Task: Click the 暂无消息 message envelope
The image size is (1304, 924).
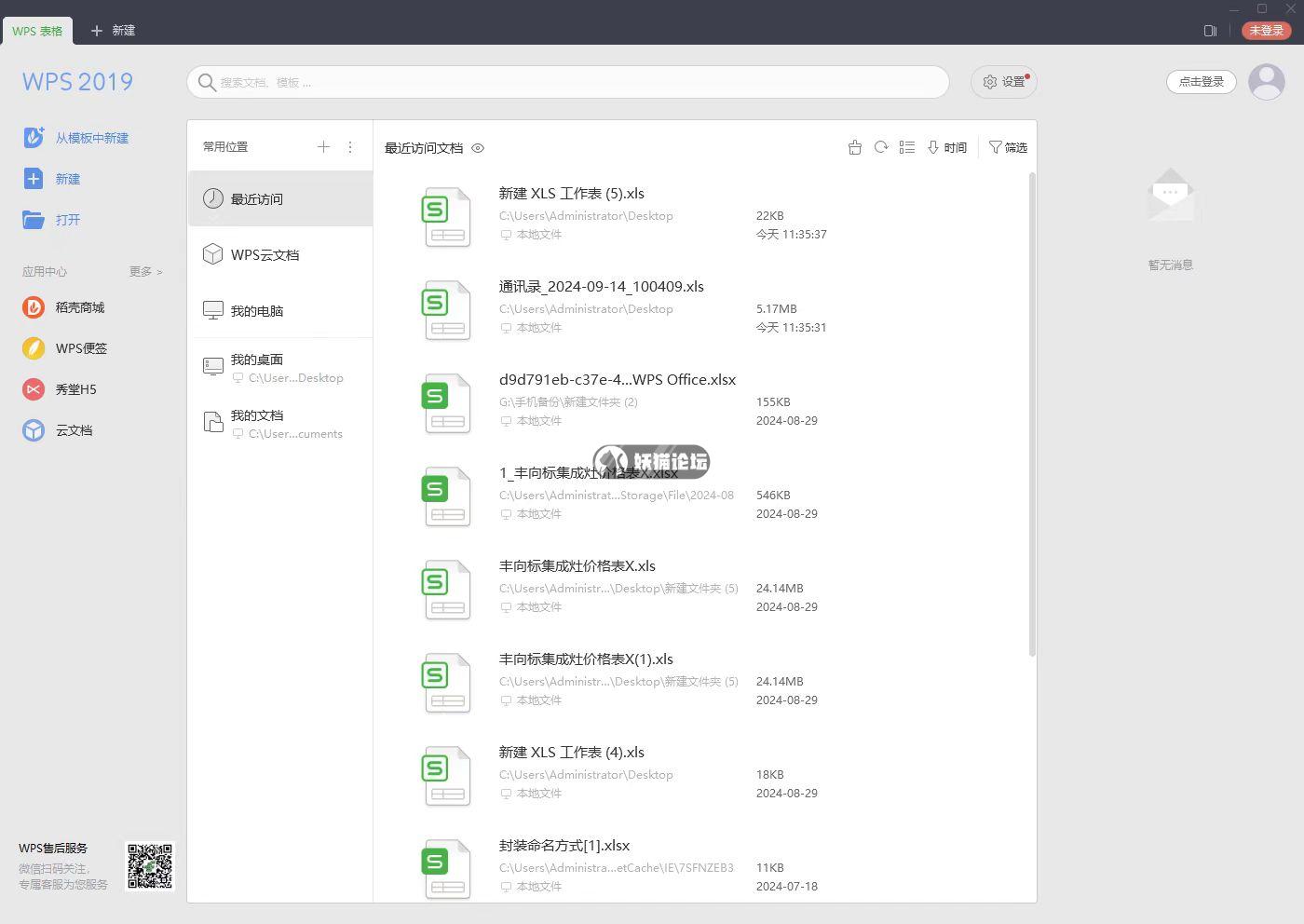Action: (x=1171, y=195)
